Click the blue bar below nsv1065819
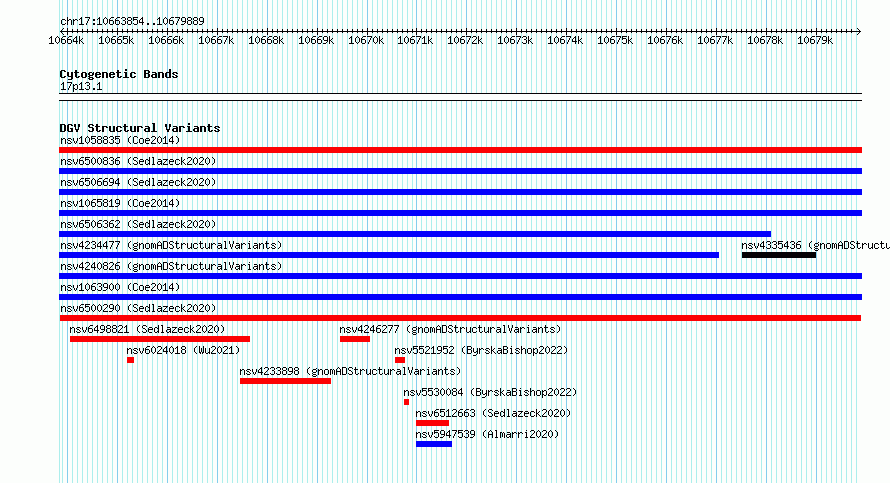 (x=460, y=213)
